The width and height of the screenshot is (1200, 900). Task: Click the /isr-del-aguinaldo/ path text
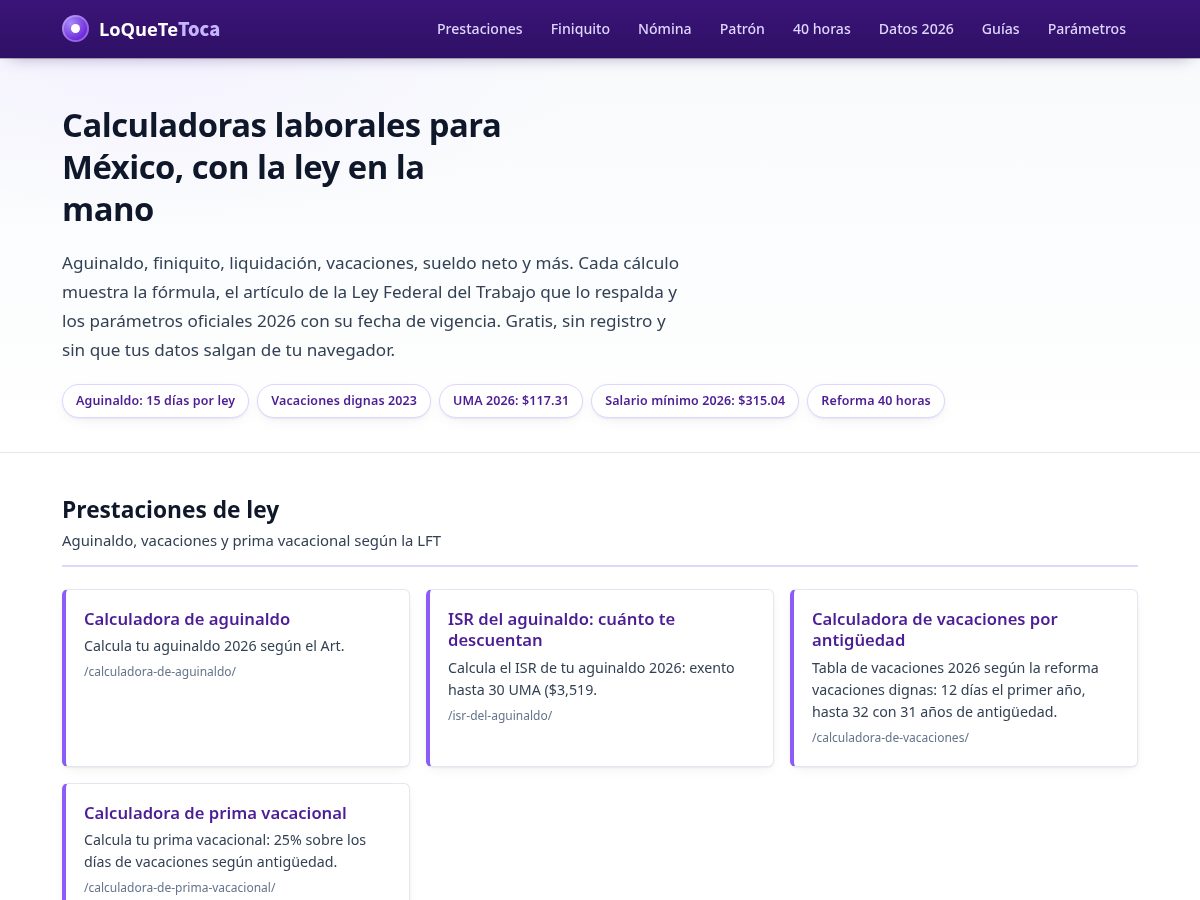pyautogui.click(x=500, y=715)
